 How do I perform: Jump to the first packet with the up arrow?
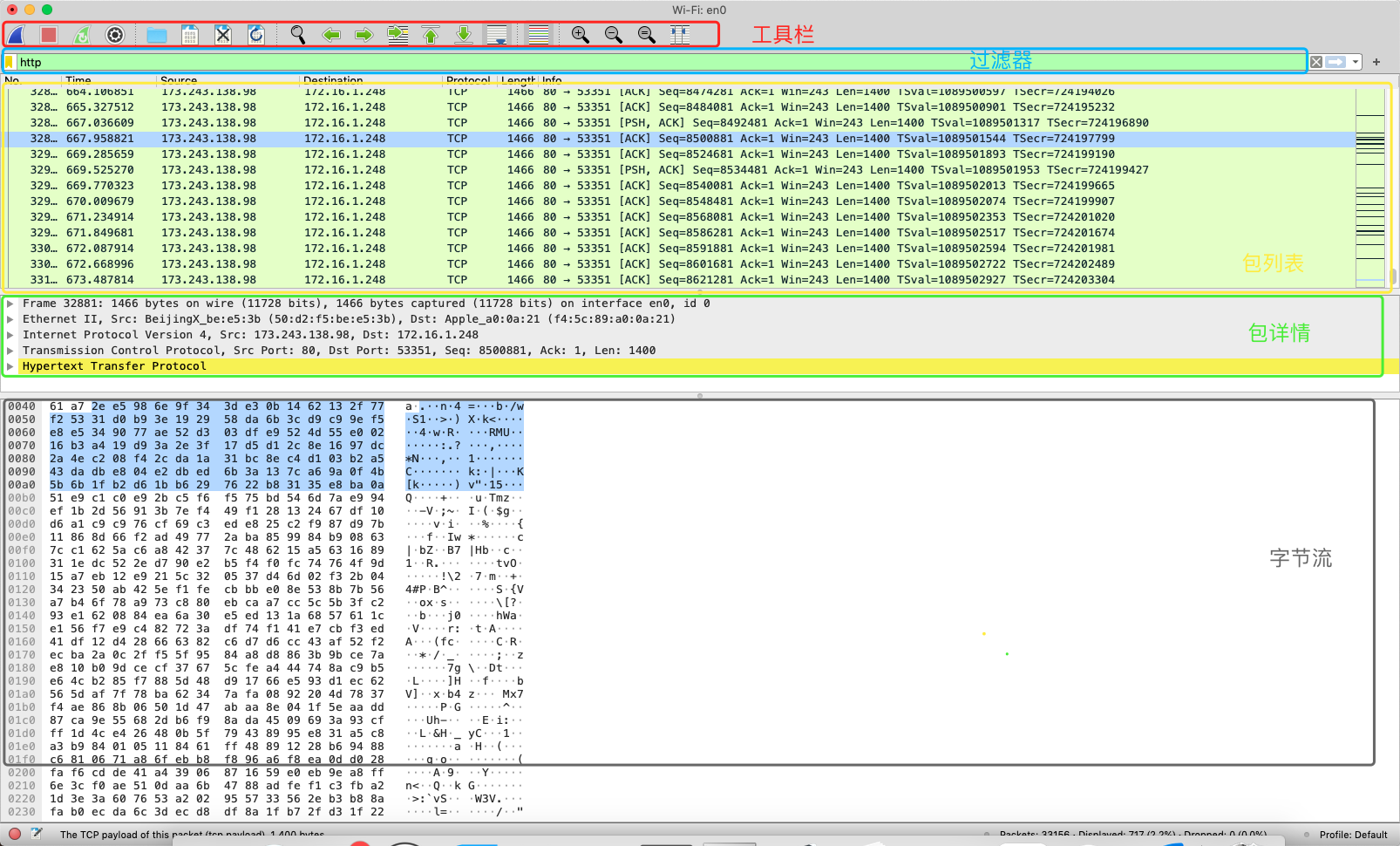(431, 35)
